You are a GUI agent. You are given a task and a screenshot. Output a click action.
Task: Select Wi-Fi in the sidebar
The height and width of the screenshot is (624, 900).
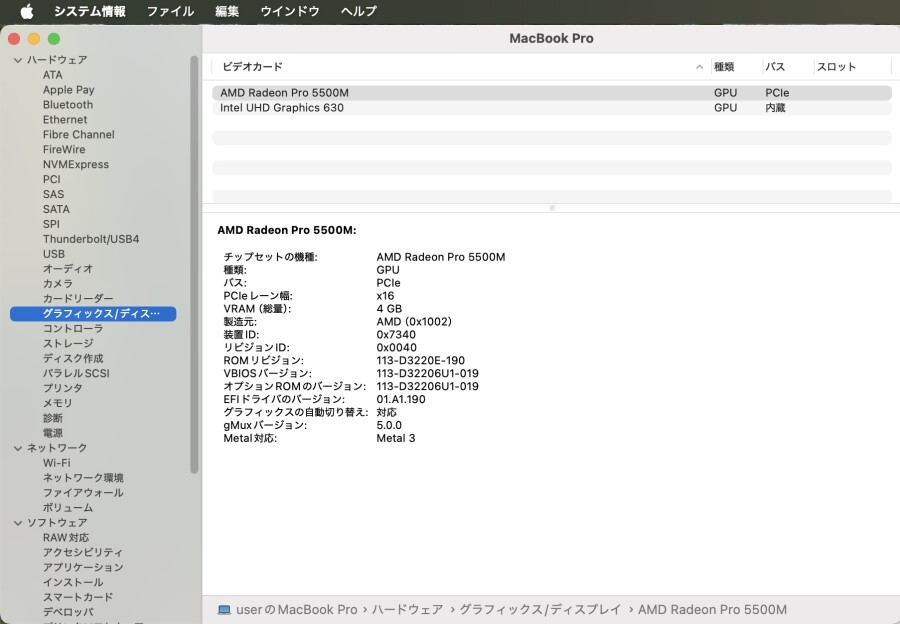click(x=56, y=463)
